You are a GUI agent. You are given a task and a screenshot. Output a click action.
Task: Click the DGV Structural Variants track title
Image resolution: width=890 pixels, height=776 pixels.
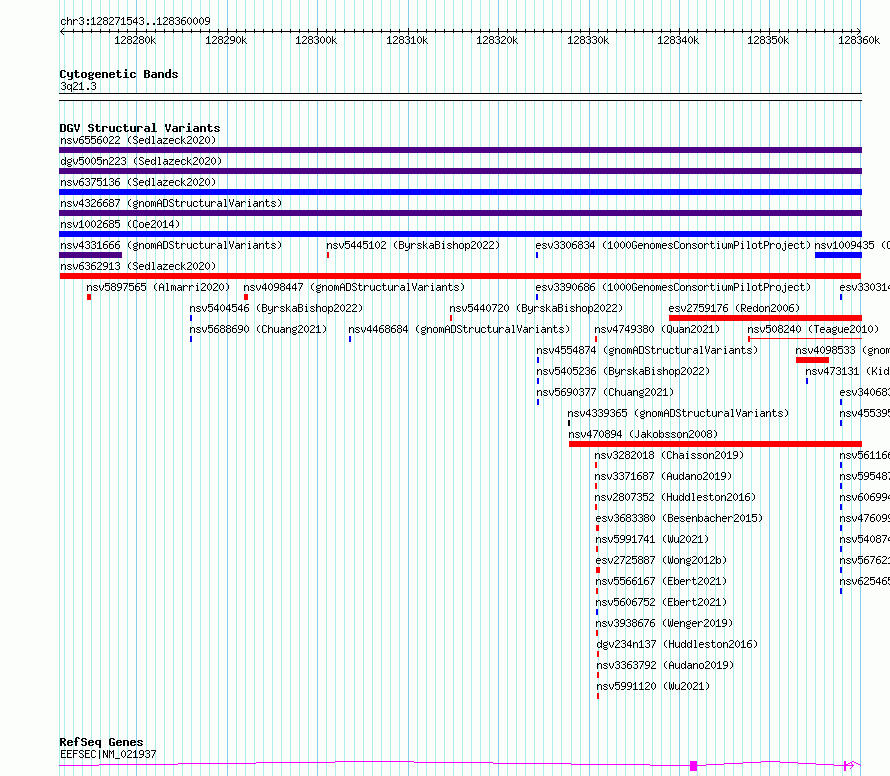point(140,128)
